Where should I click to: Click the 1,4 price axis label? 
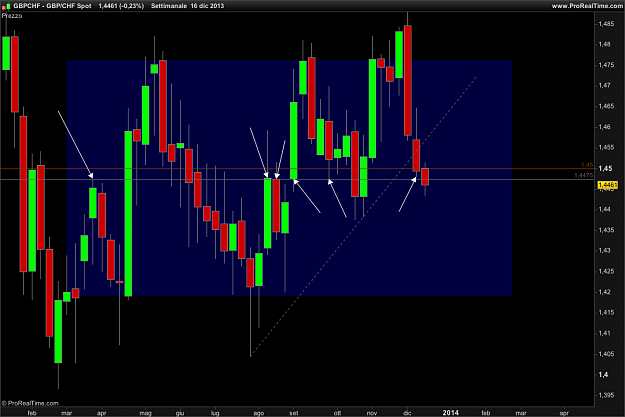tap(603, 375)
